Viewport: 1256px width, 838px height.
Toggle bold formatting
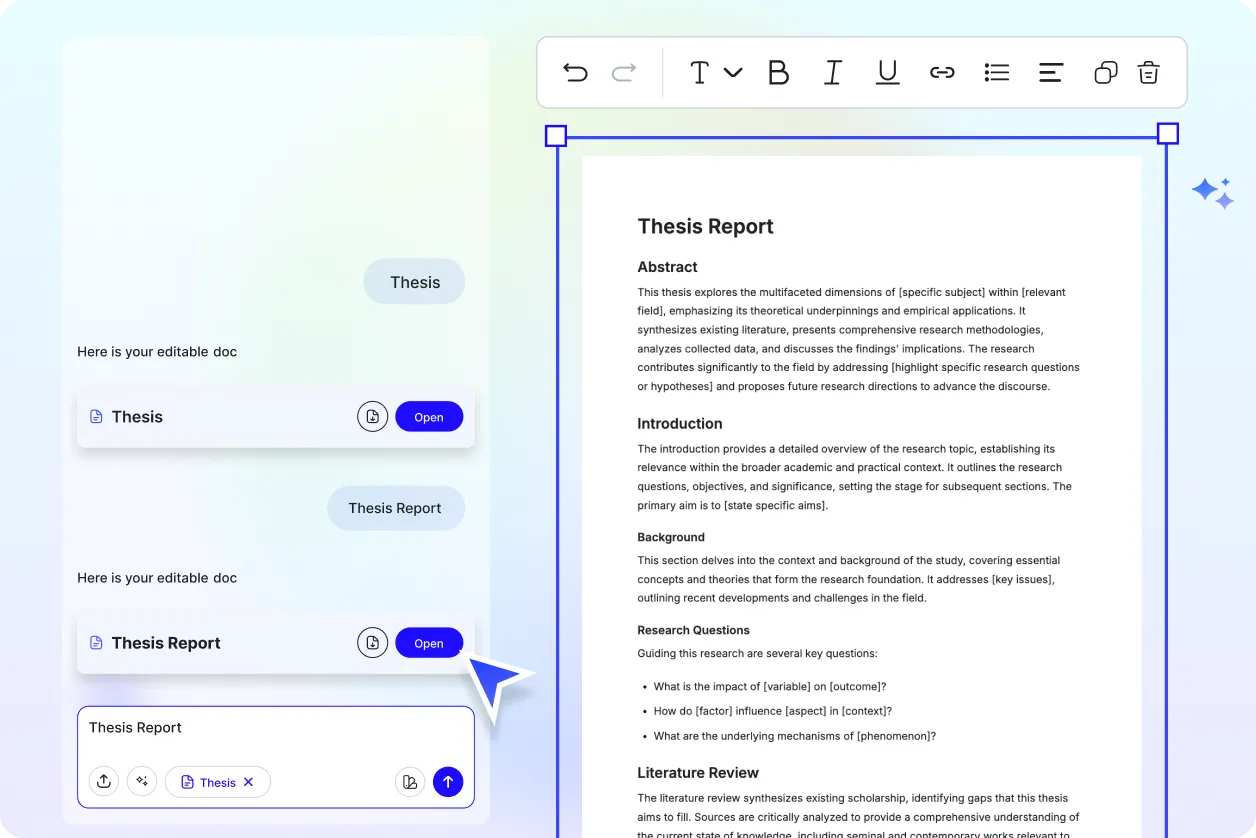pos(778,72)
